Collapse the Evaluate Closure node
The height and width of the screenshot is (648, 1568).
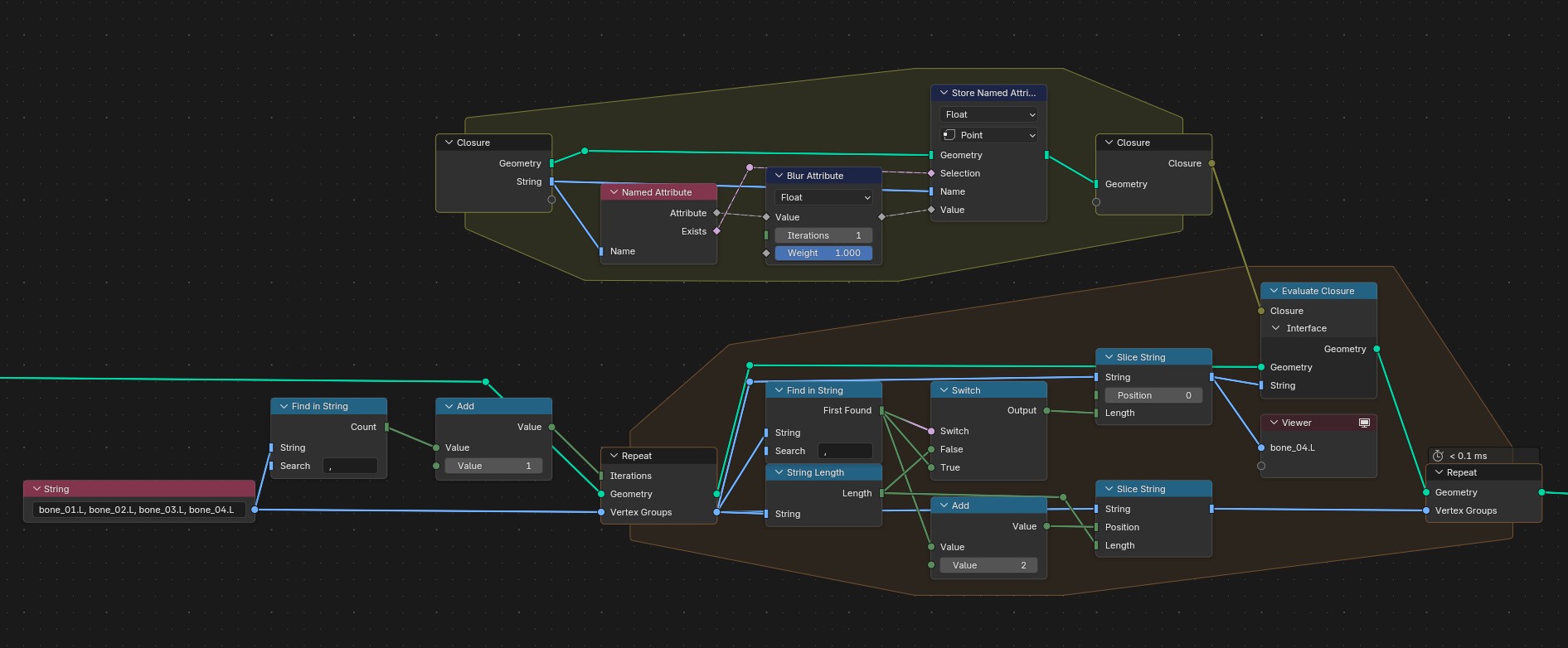pos(1274,291)
